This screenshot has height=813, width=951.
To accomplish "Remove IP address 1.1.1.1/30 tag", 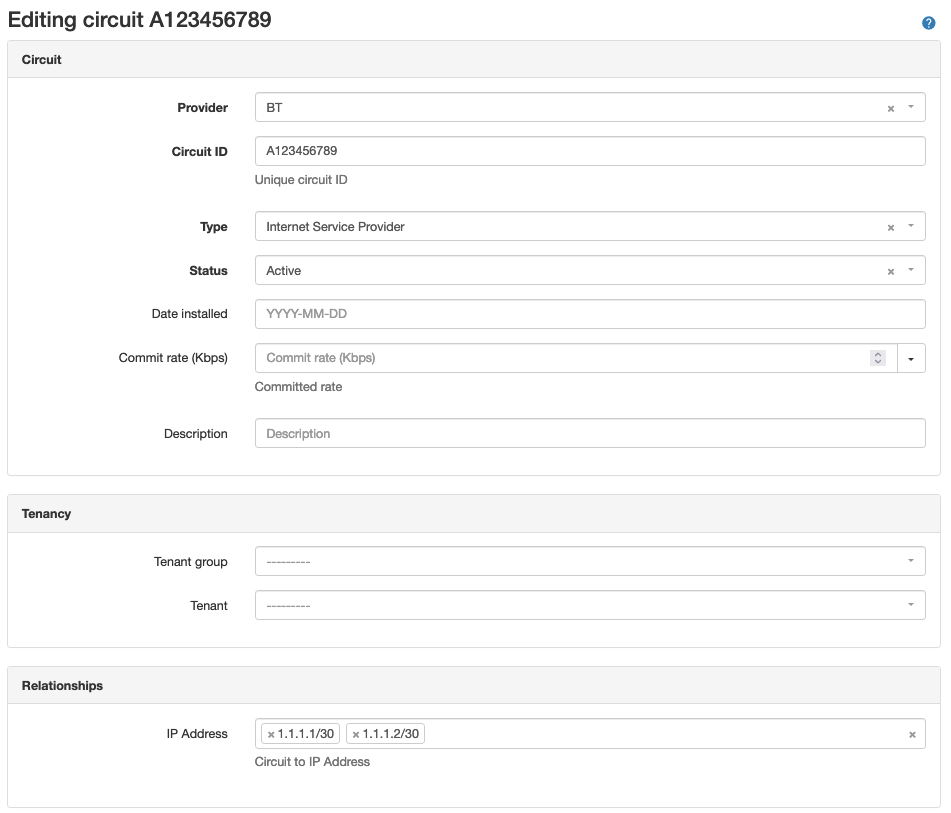I will [271, 735].
